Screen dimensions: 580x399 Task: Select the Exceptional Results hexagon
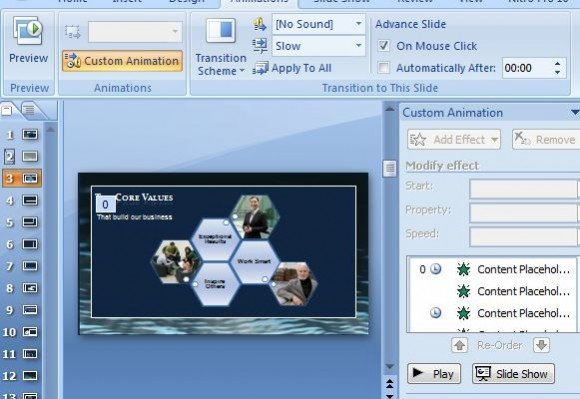[215, 239]
